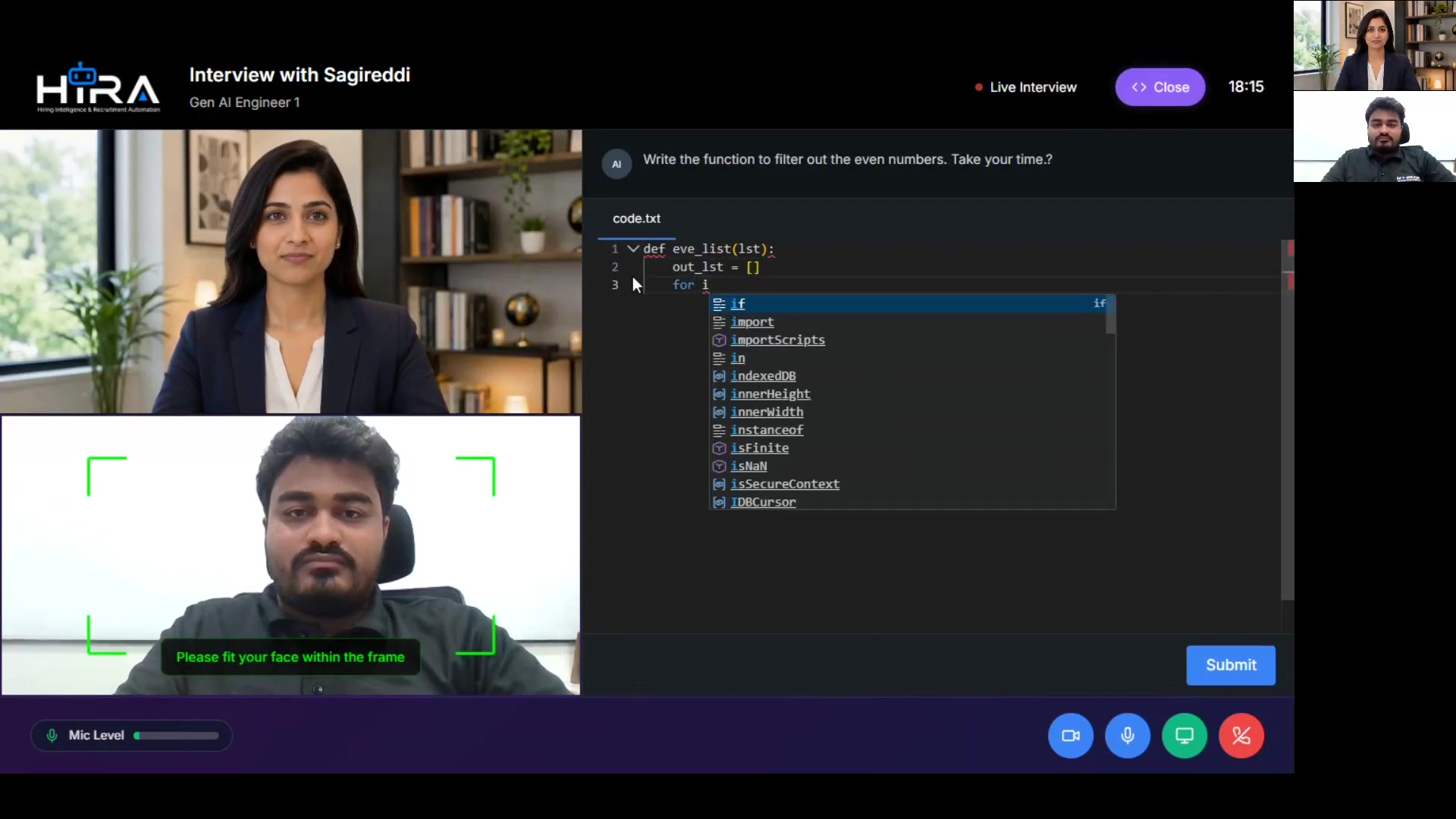Viewport: 1456px width, 819px height.
Task: Click line 2 'out_lst = []' in editor
Action: tap(715, 267)
